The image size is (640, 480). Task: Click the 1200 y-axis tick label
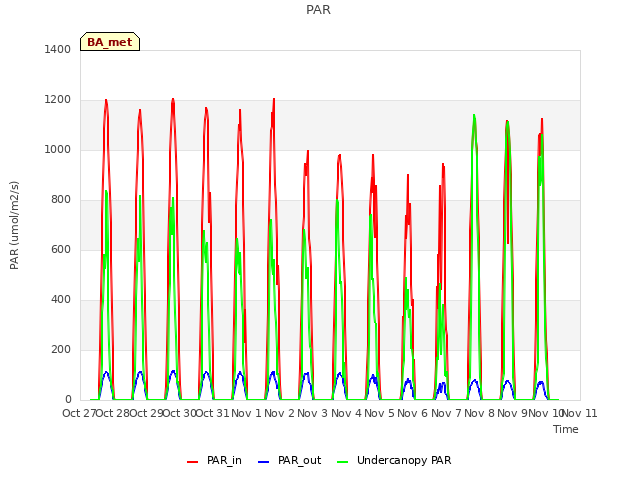[x=58, y=100]
